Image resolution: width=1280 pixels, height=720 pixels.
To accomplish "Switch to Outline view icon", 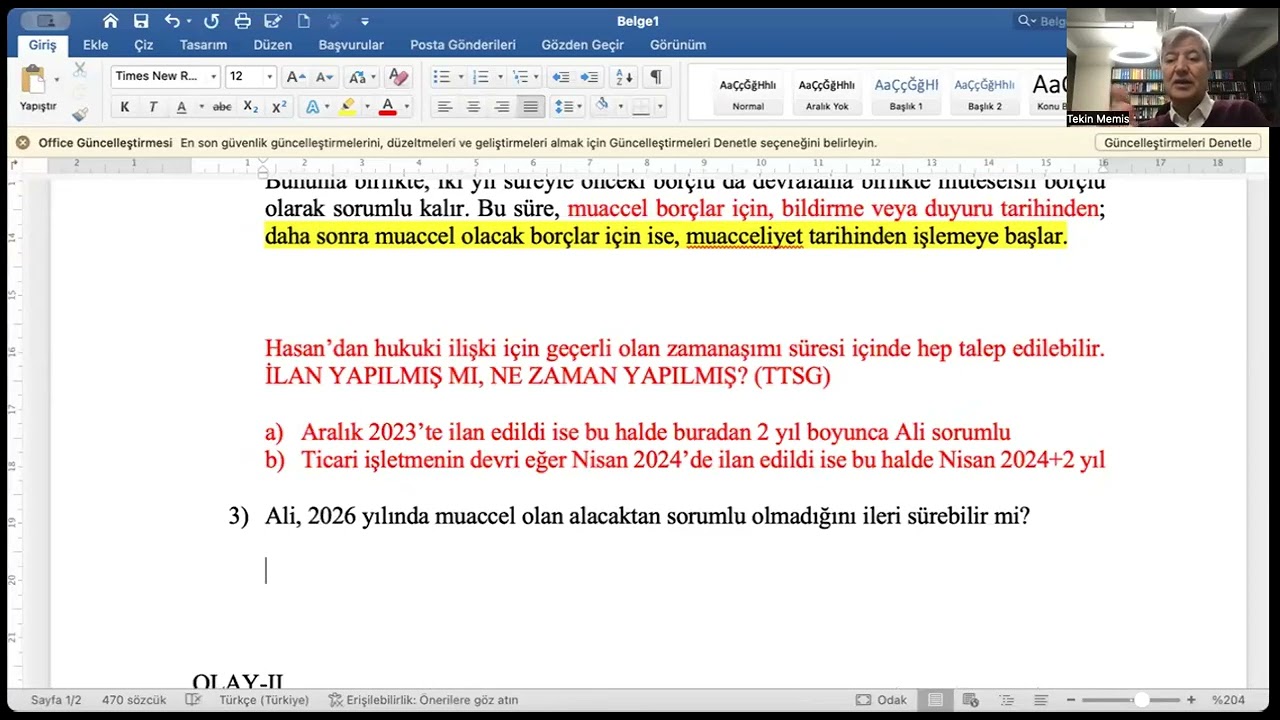I will pyautogui.click(x=1008, y=700).
